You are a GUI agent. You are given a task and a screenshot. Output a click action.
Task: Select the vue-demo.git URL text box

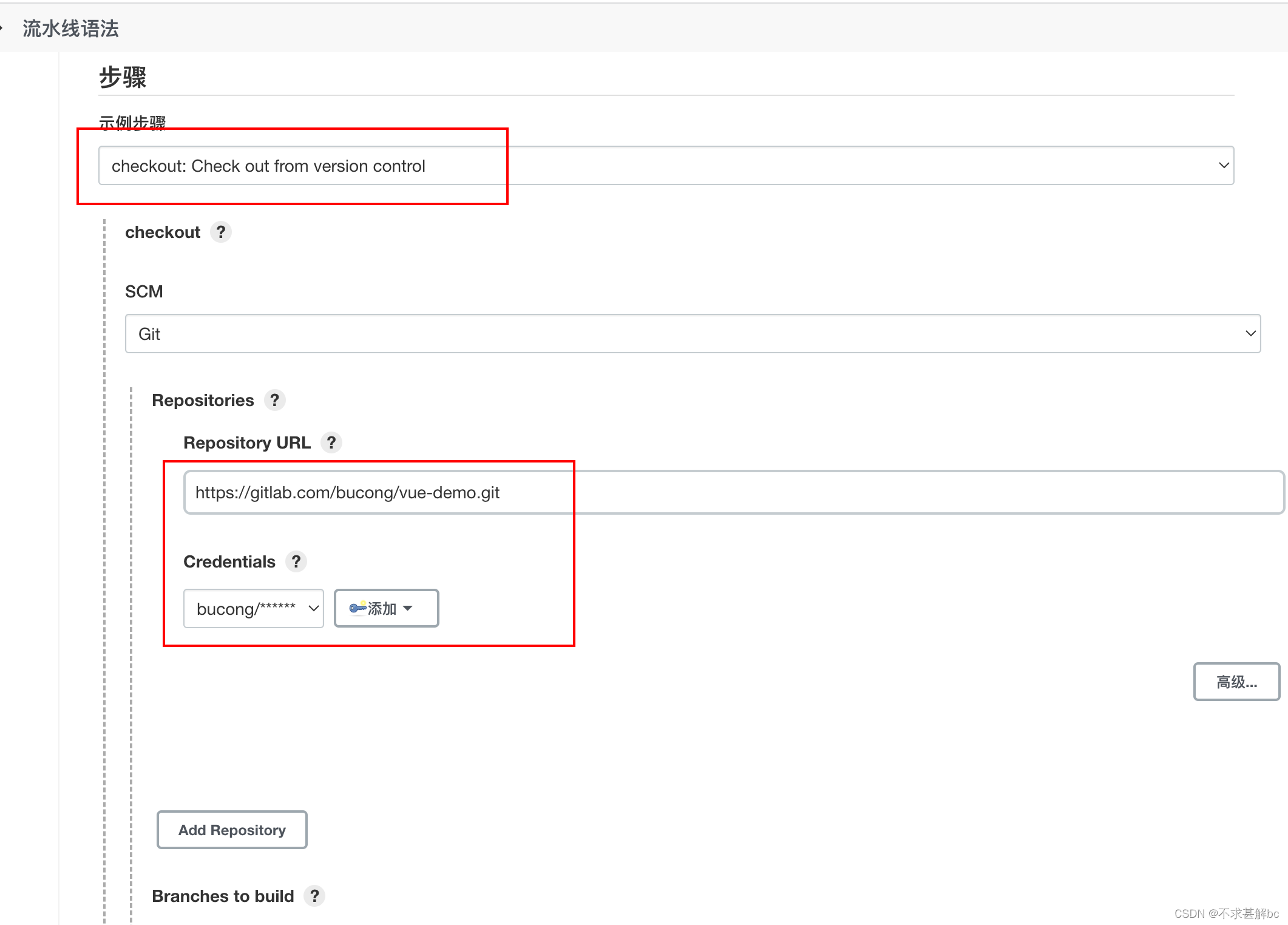[x=347, y=492]
